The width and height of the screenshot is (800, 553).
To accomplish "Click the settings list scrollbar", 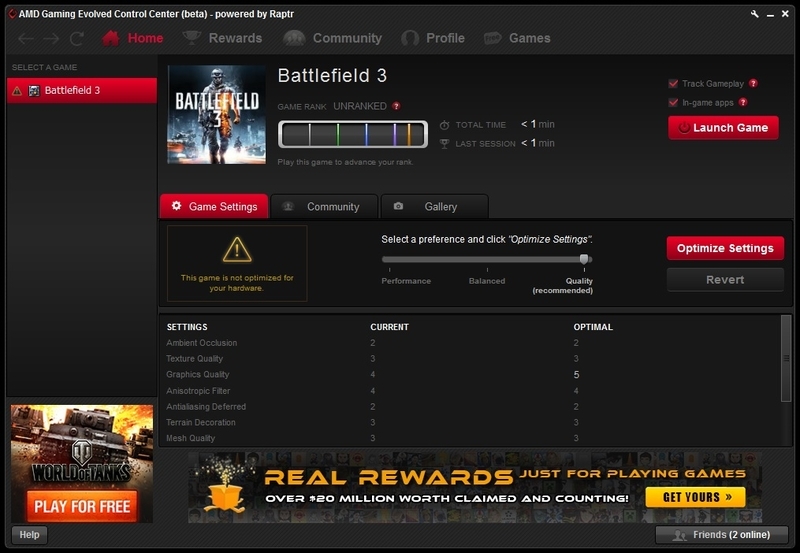I will pyautogui.click(x=786, y=358).
